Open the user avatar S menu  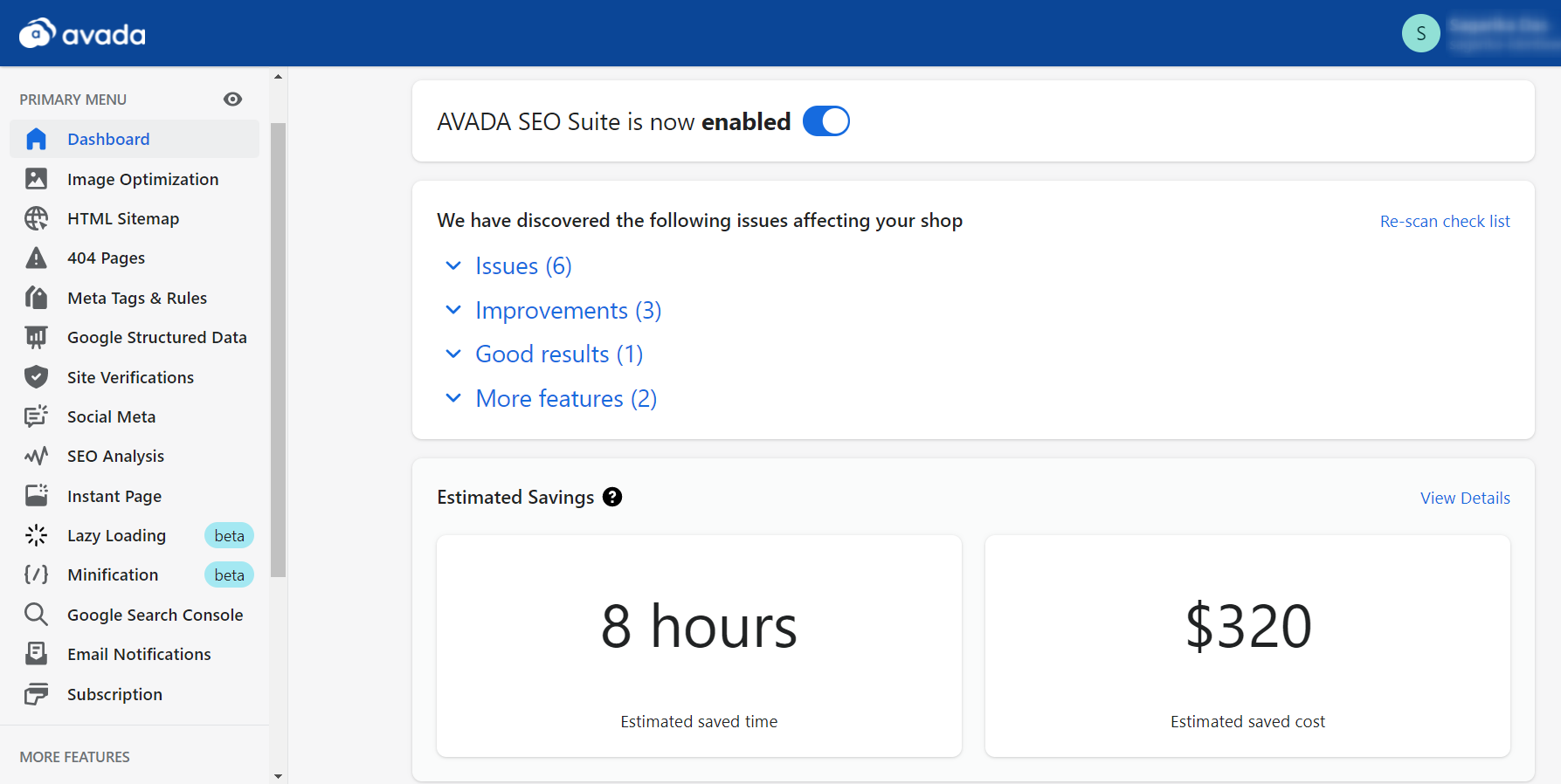(1421, 33)
